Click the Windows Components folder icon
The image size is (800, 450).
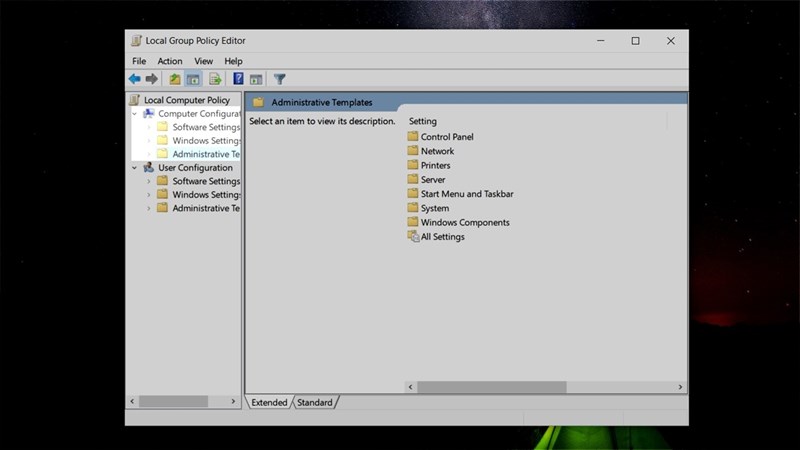coord(413,222)
